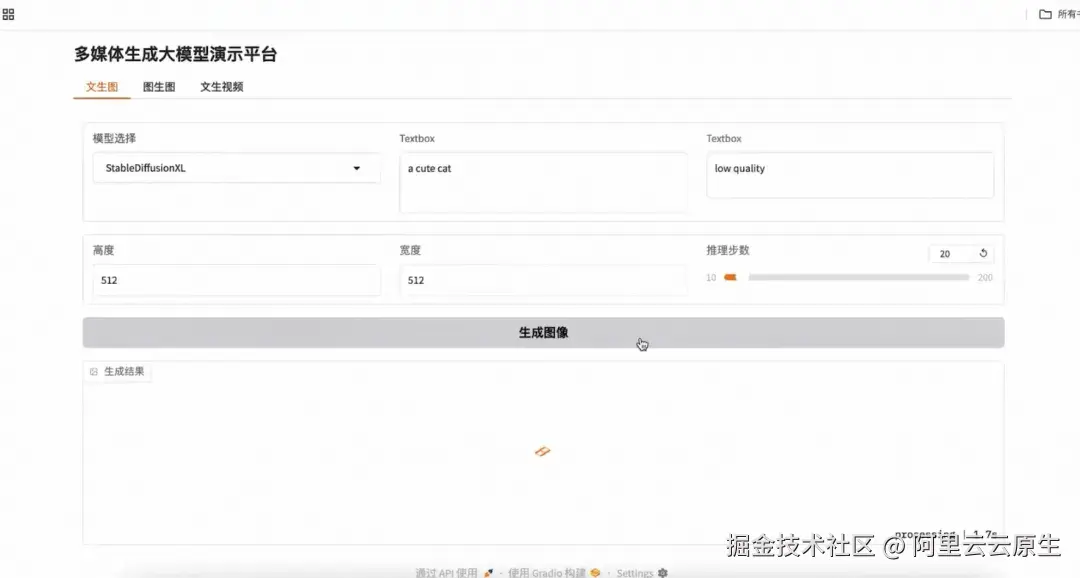Viewport: 1080px width, 578px height.
Task: Click the 生成图像 button
Action: point(543,331)
